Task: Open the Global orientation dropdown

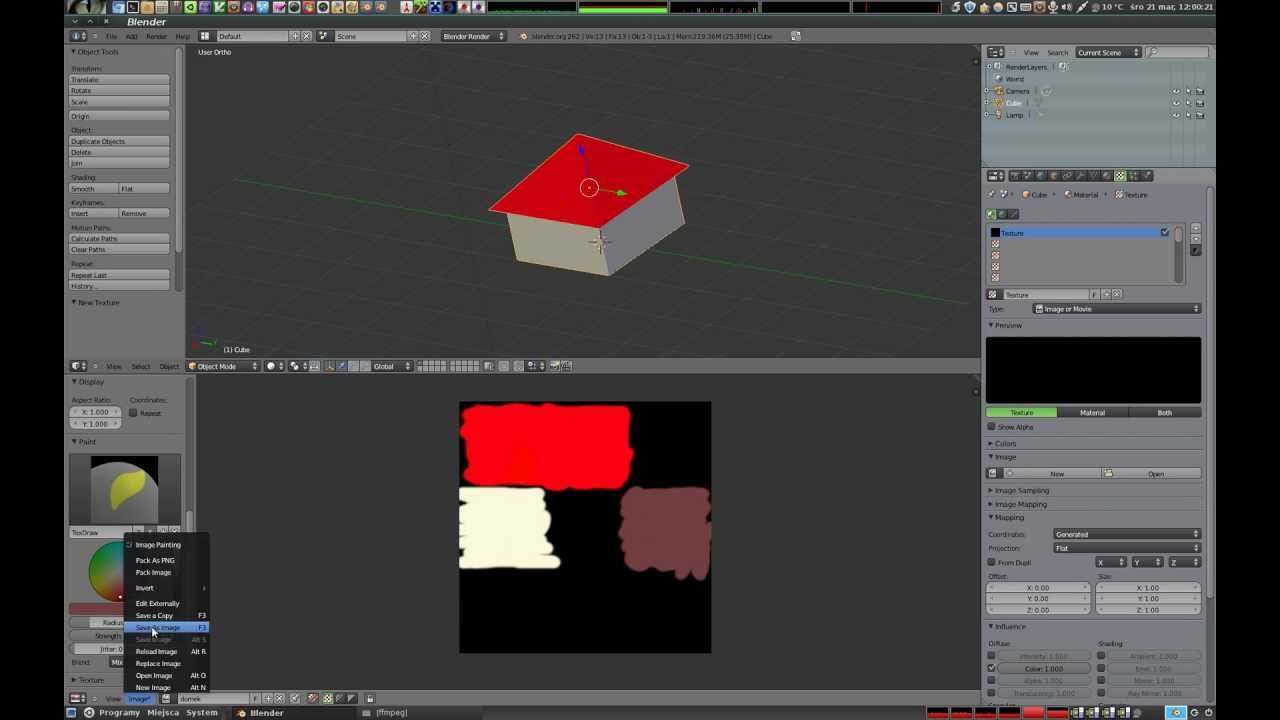Action: click(x=391, y=366)
